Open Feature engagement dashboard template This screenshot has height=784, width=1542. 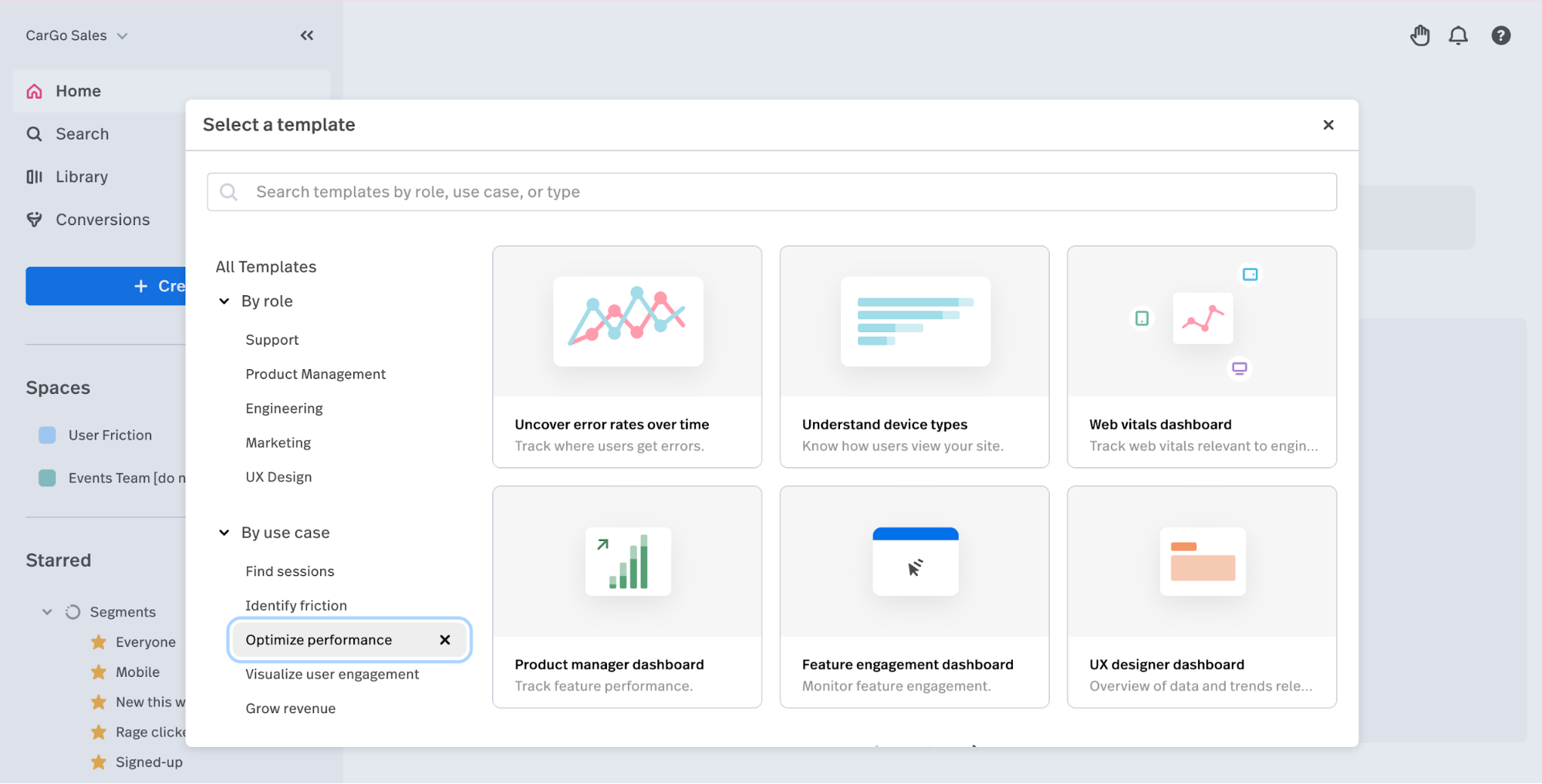click(x=914, y=597)
